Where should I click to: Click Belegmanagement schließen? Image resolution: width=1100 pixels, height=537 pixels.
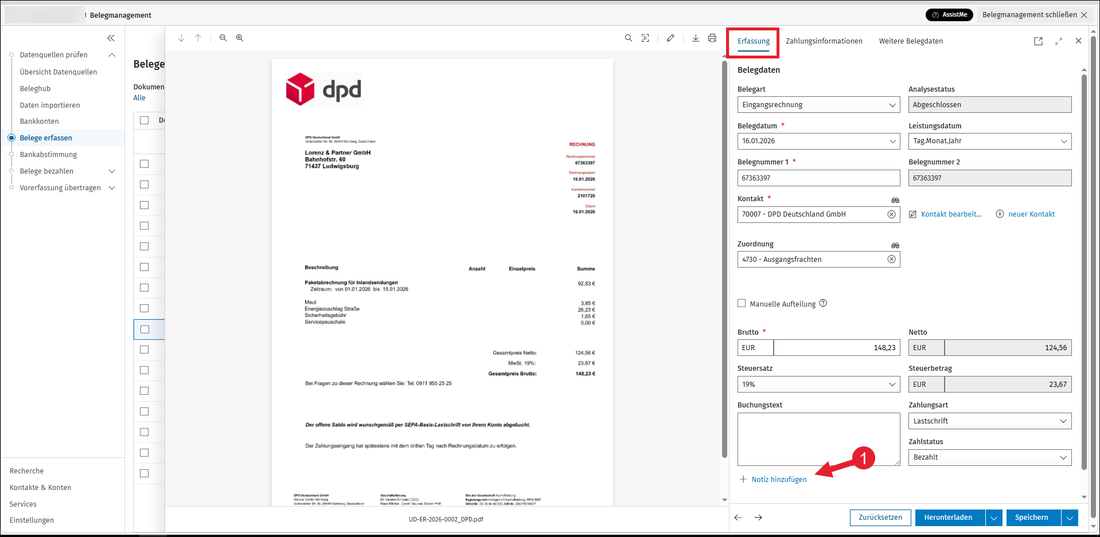(1035, 15)
